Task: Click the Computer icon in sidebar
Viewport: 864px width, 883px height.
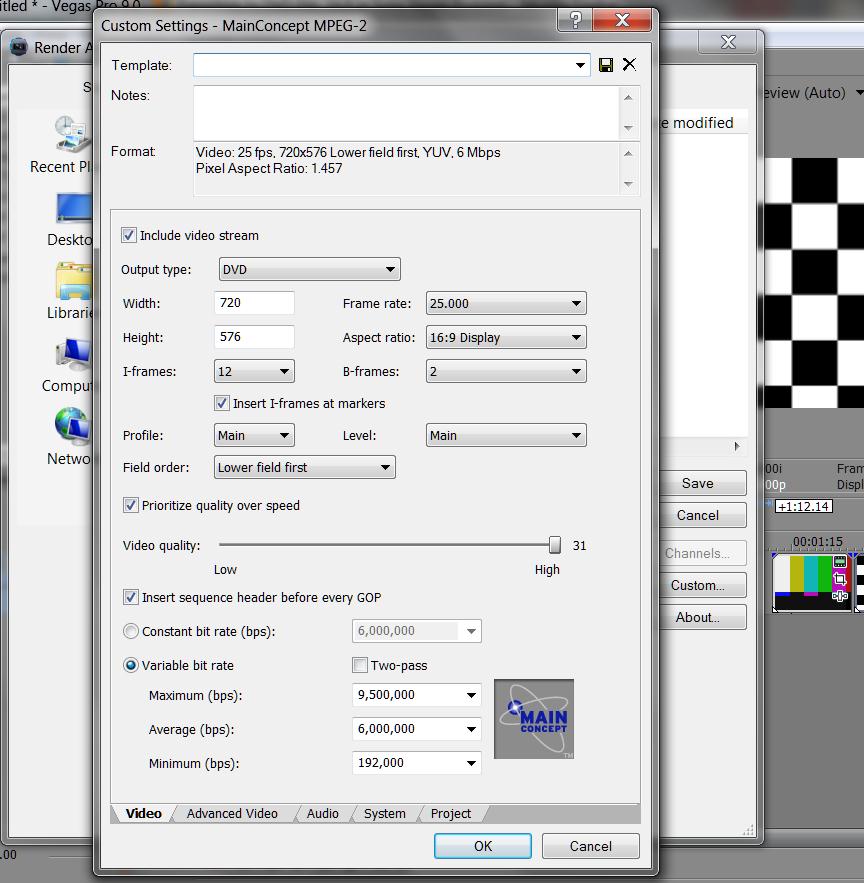Action: 74,356
